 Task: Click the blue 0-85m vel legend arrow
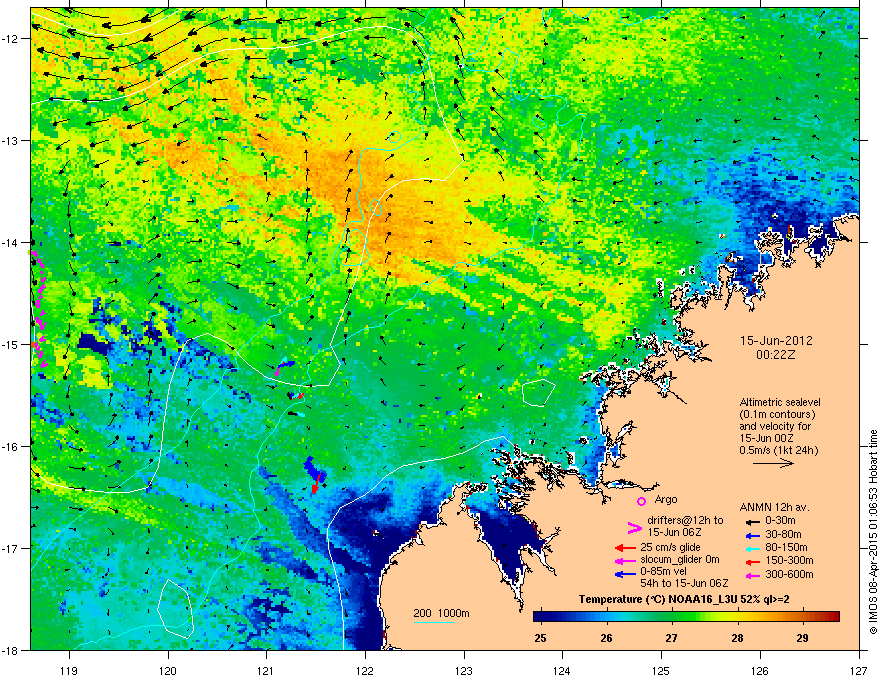[x=625, y=574]
